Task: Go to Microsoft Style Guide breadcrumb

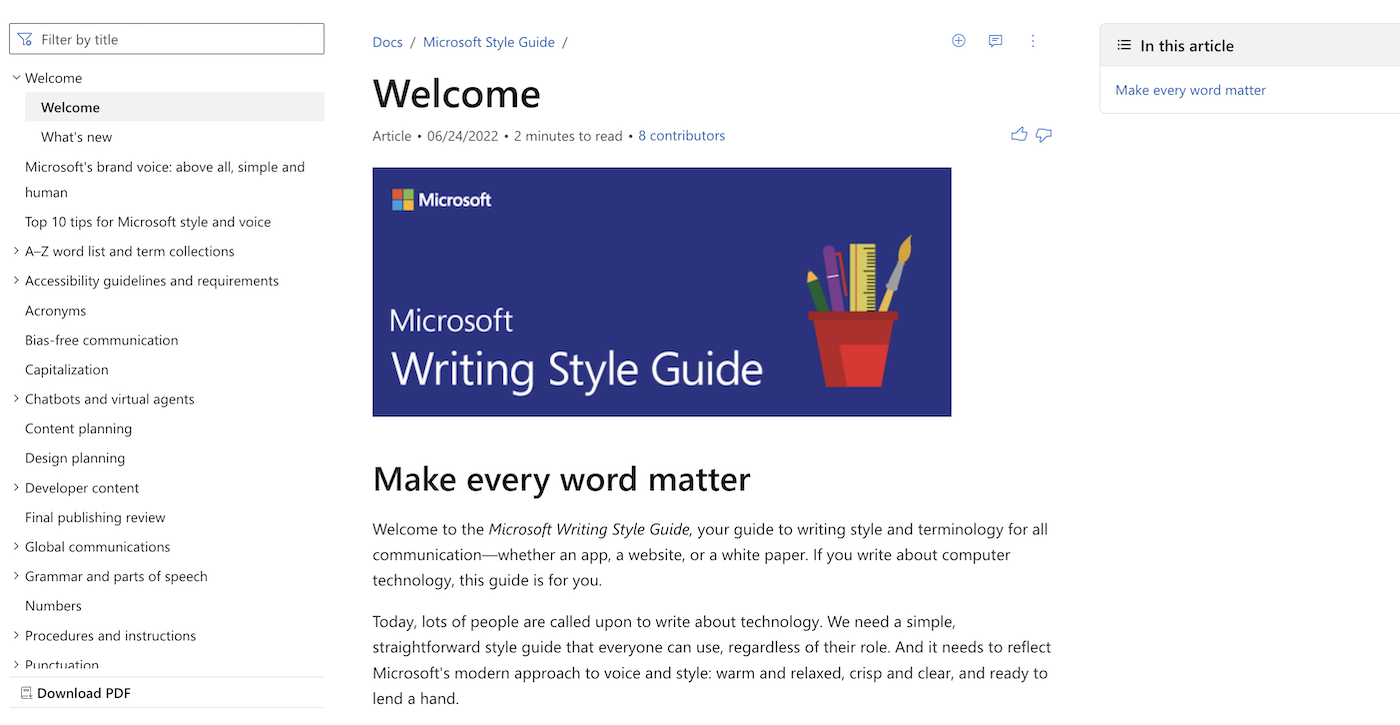Action: coord(488,42)
